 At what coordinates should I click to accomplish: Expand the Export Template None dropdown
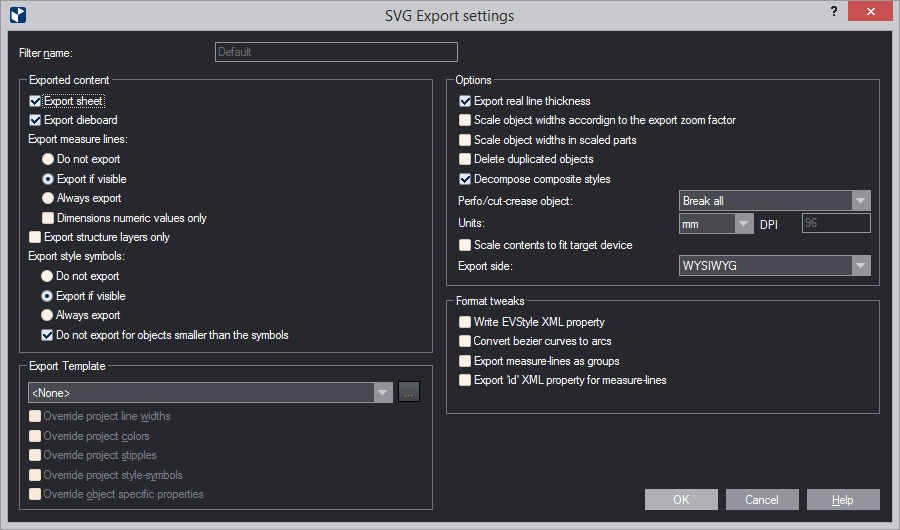(210, 393)
